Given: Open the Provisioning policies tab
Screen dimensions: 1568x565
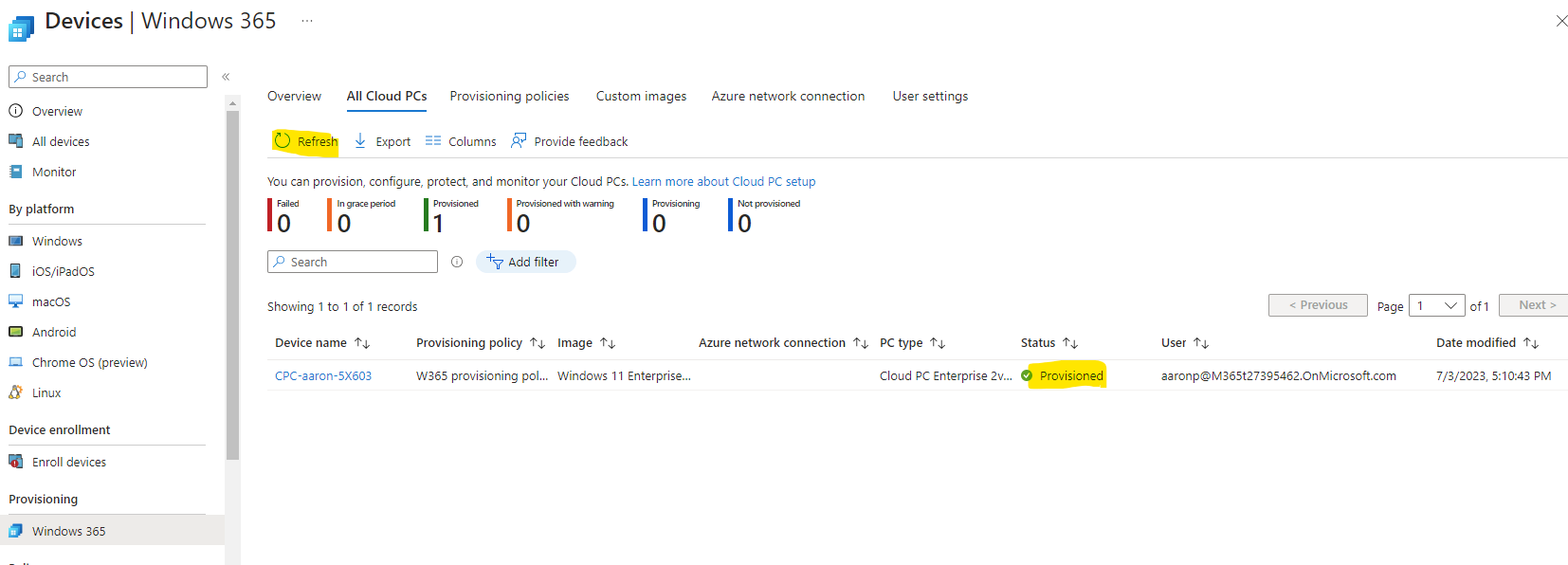Looking at the screenshot, I should point(509,96).
